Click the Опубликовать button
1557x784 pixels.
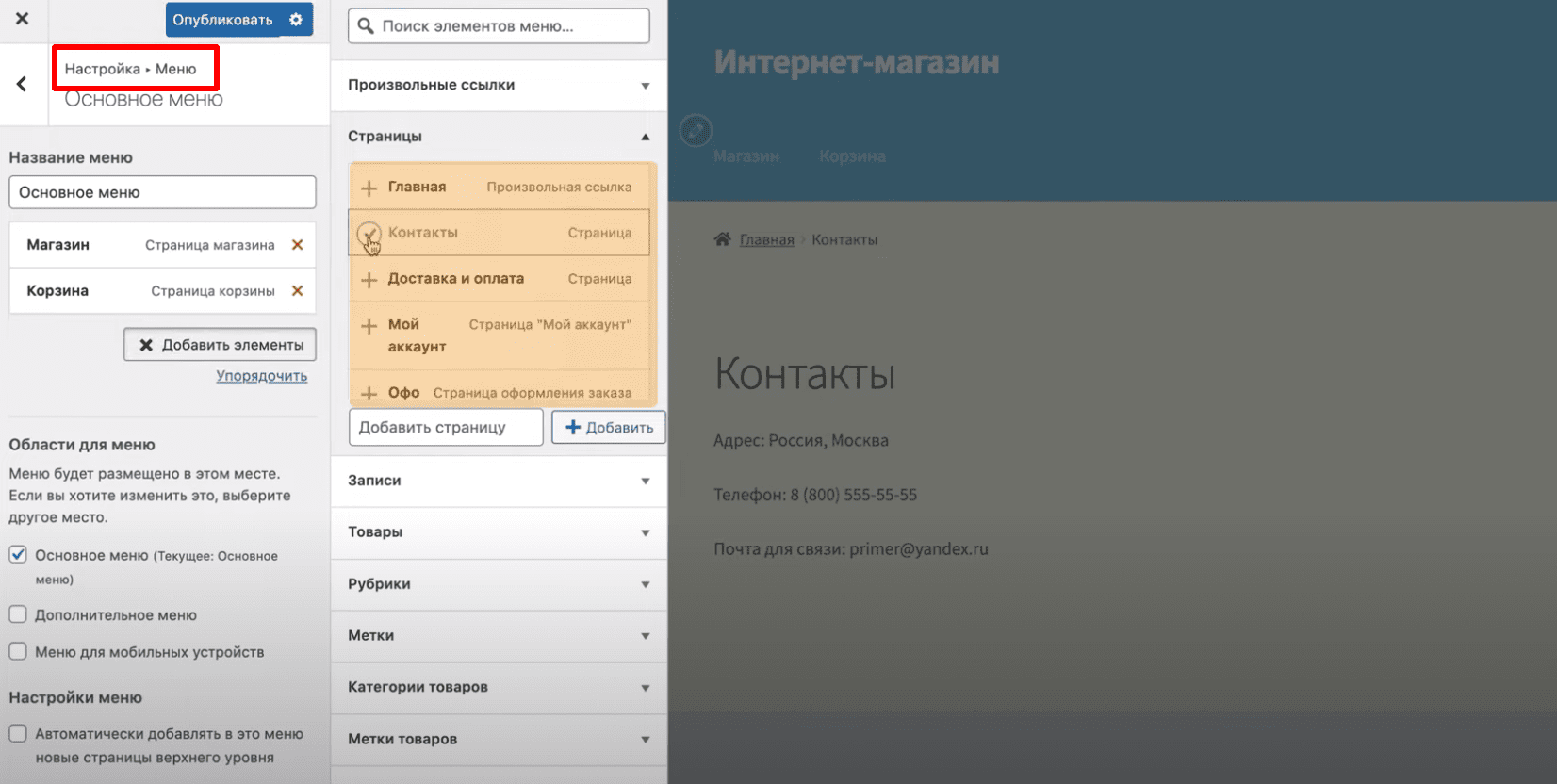(x=223, y=20)
